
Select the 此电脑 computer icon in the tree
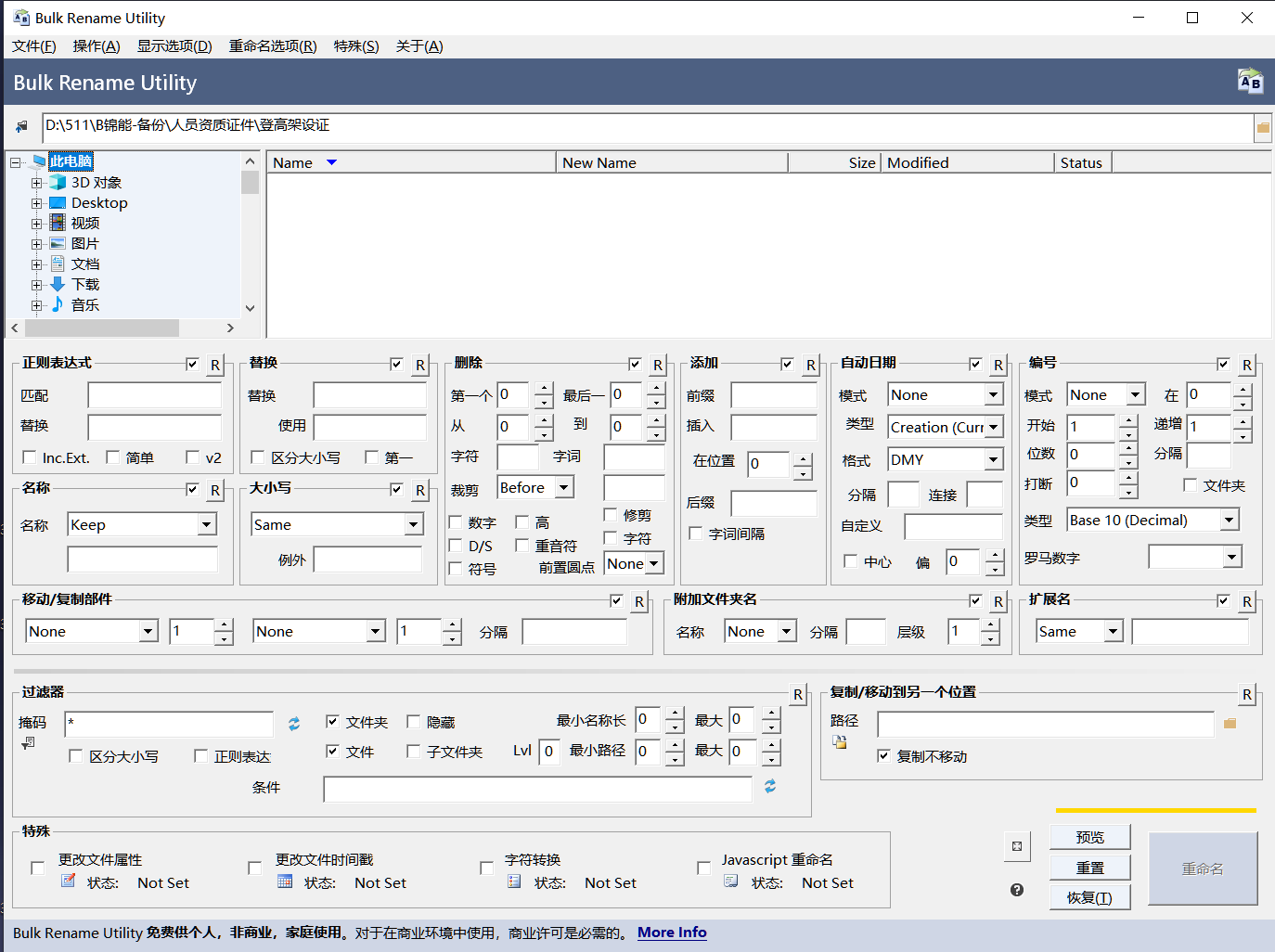[38, 161]
